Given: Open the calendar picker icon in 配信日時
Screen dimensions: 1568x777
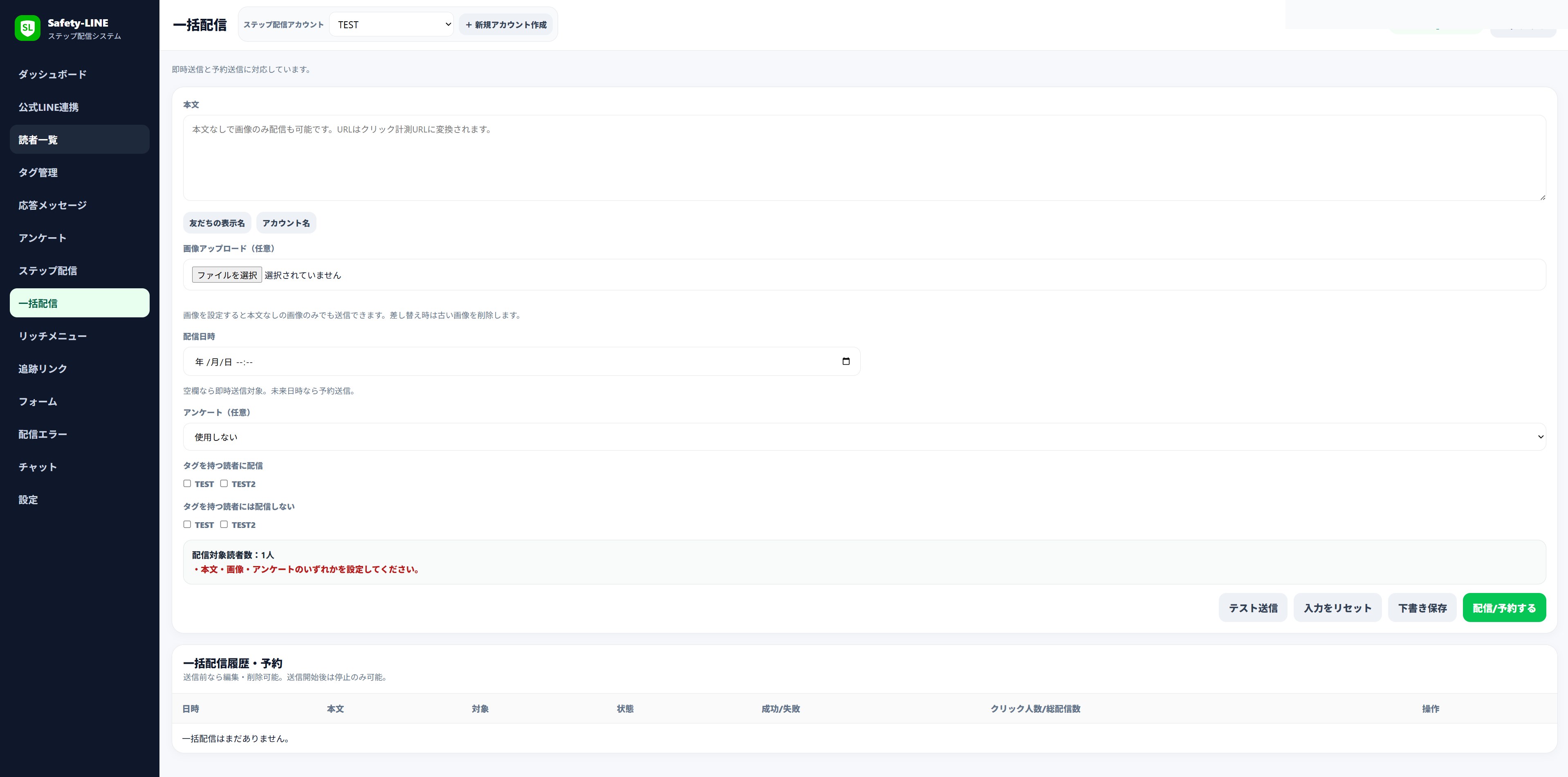Looking at the screenshot, I should pos(846,362).
